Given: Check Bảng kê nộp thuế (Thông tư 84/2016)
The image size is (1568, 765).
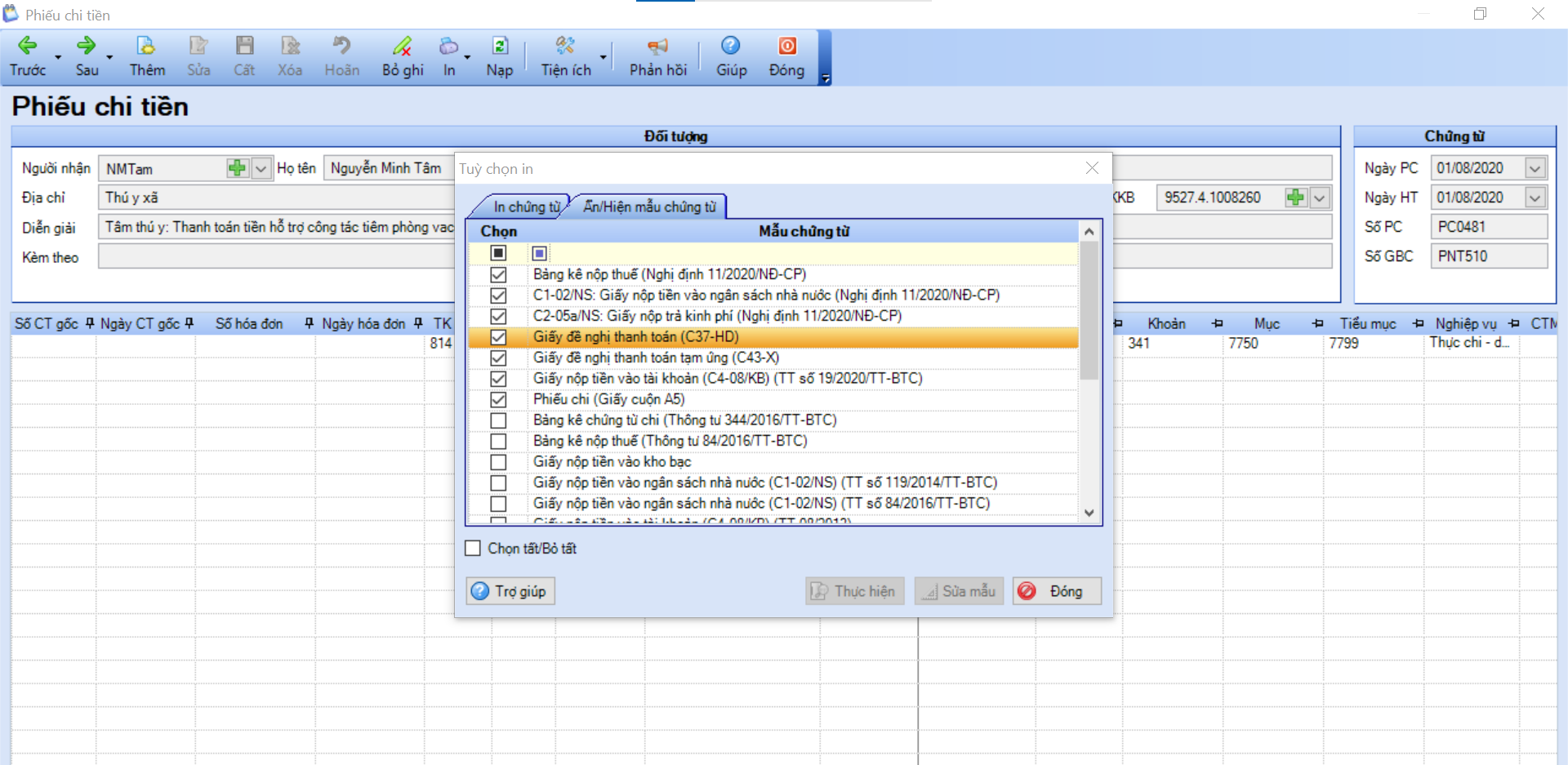Looking at the screenshot, I should (x=498, y=442).
